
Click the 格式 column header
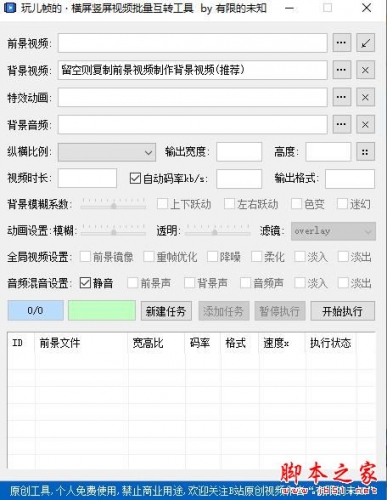click(240, 343)
